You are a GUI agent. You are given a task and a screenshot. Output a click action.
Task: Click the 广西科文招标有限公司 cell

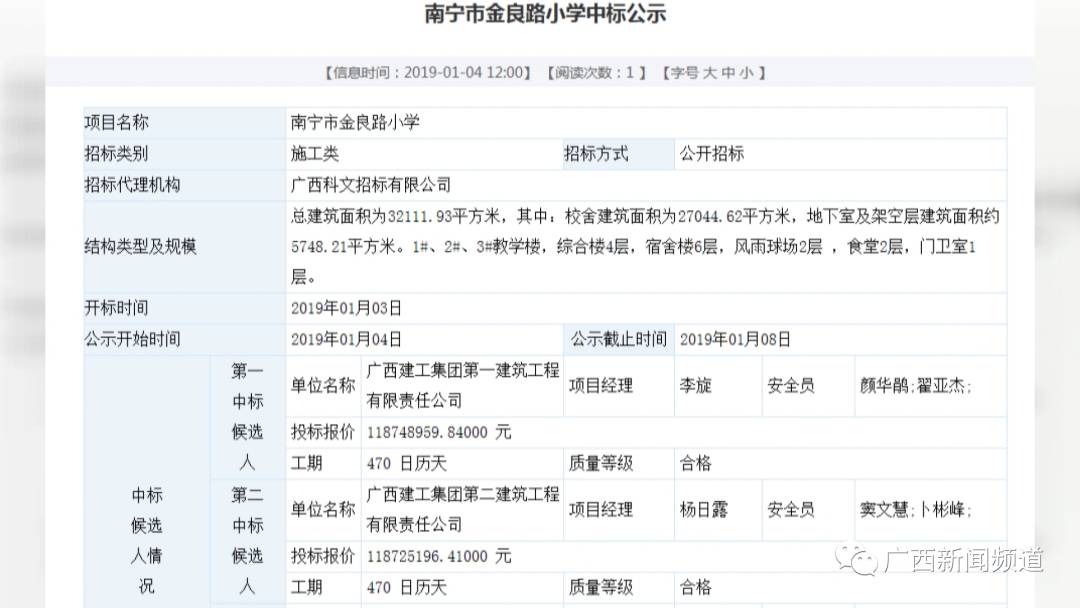pos(646,185)
